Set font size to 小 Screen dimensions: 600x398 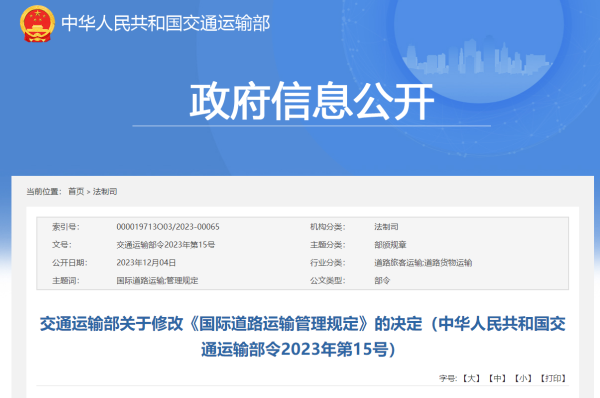pyautogui.click(x=523, y=378)
